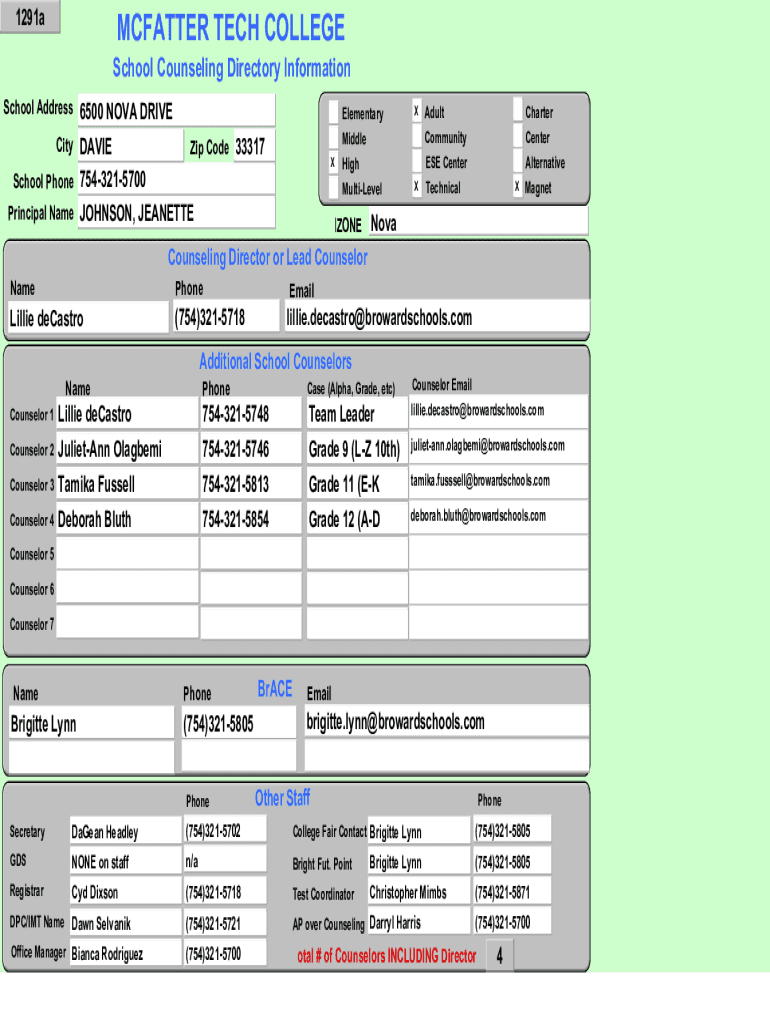Image resolution: width=770 pixels, height=1024 pixels.
Task: Check the ESE Center checkbox
Action: 417,162
